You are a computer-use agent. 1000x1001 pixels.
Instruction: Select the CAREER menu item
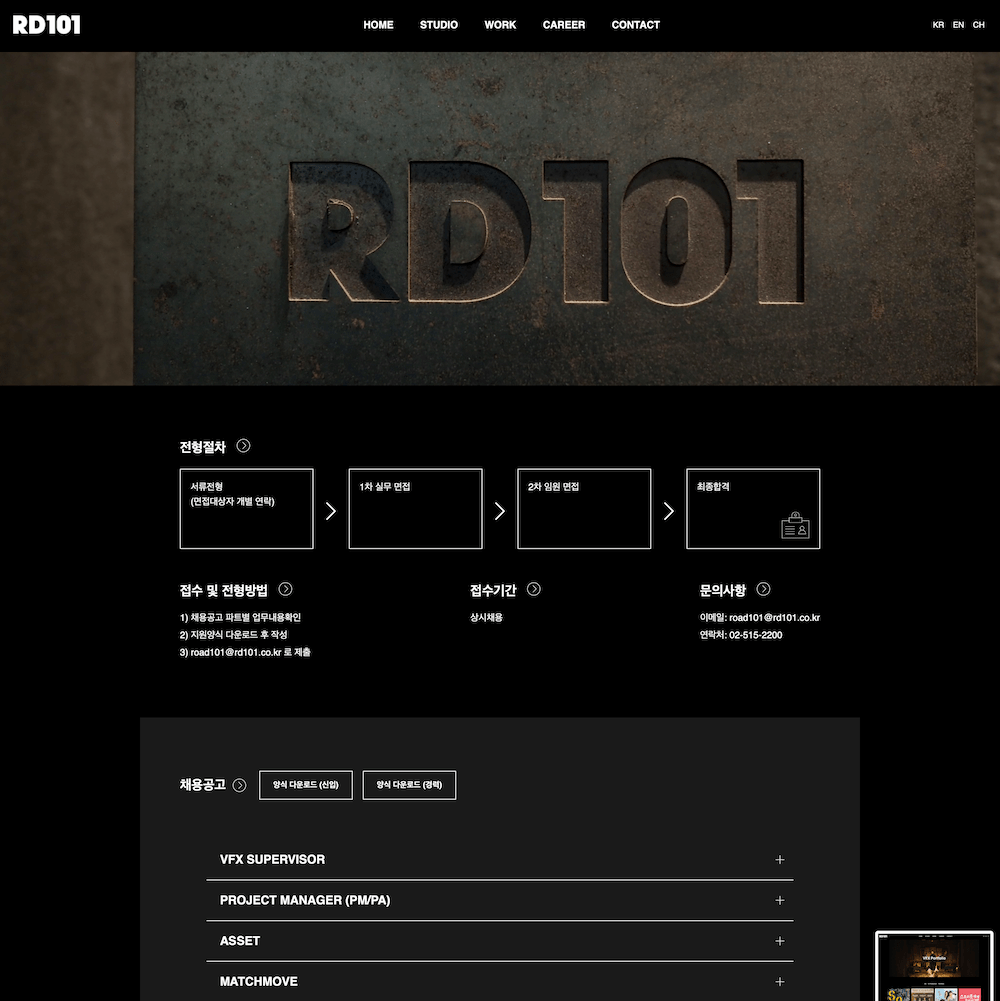coord(564,25)
